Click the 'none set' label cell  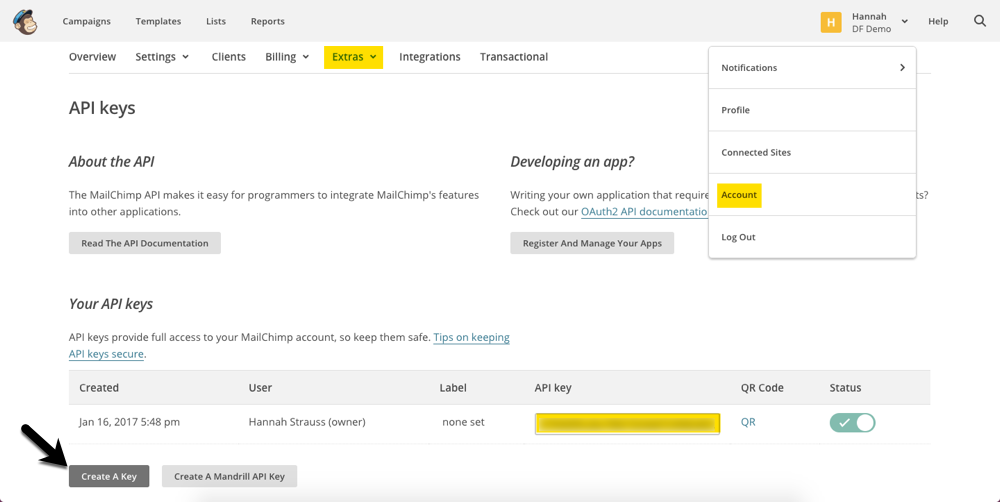pyautogui.click(x=463, y=422)
